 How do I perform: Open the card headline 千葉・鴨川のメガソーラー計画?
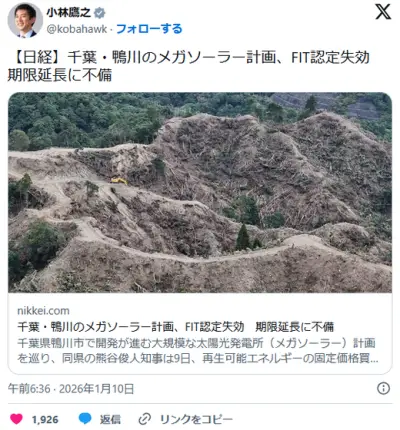(175, 327)
